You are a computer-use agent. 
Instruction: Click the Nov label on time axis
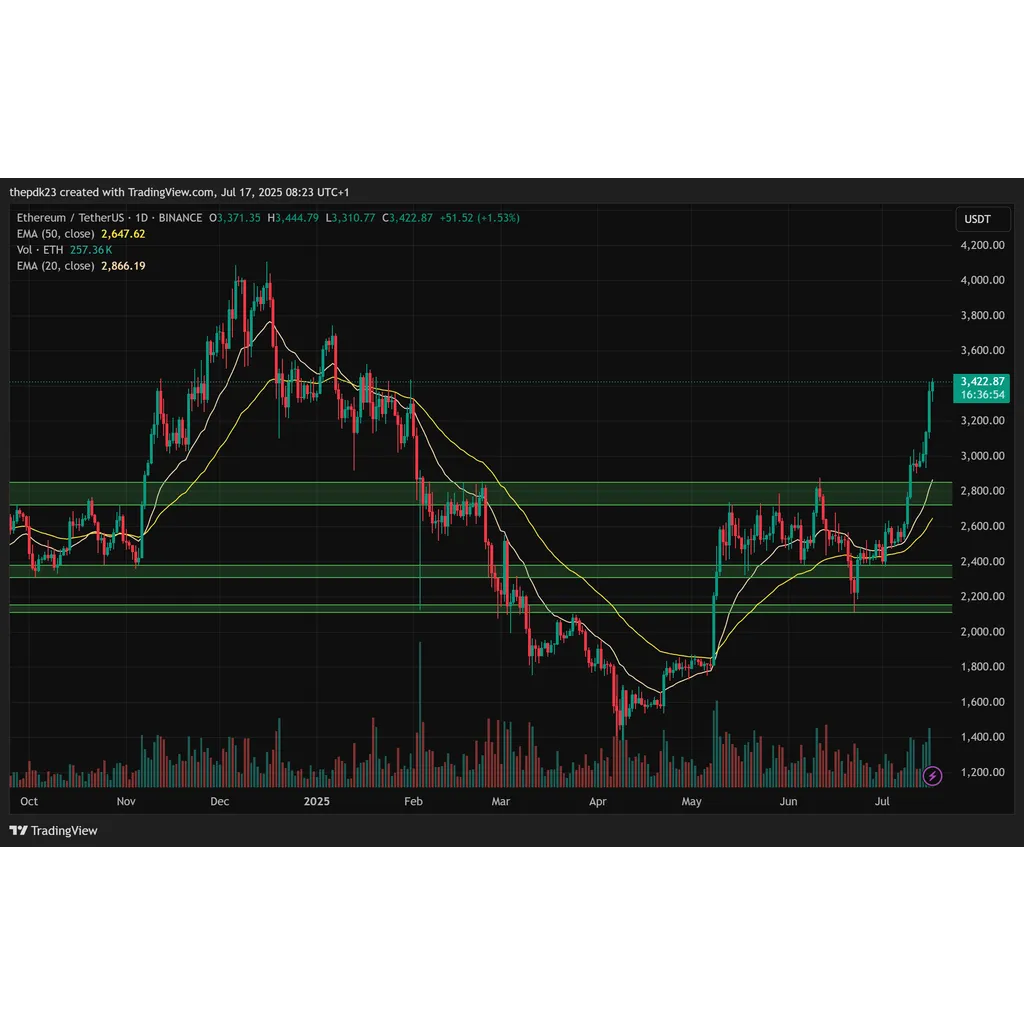(126, 801)
